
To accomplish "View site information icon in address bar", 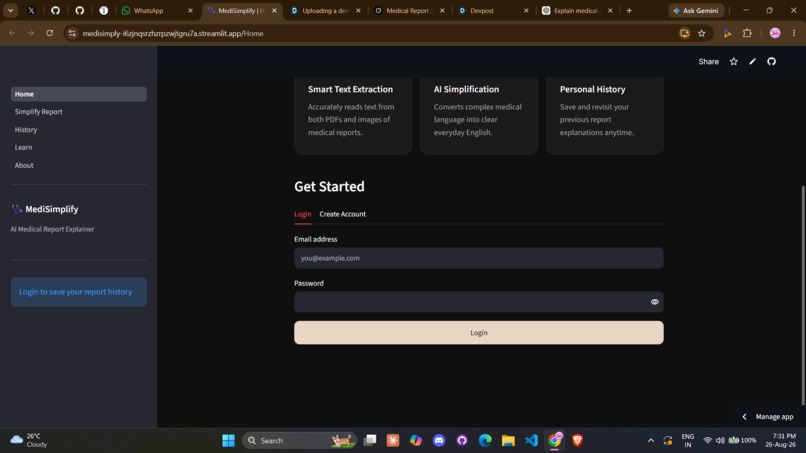I will (72, 33).
